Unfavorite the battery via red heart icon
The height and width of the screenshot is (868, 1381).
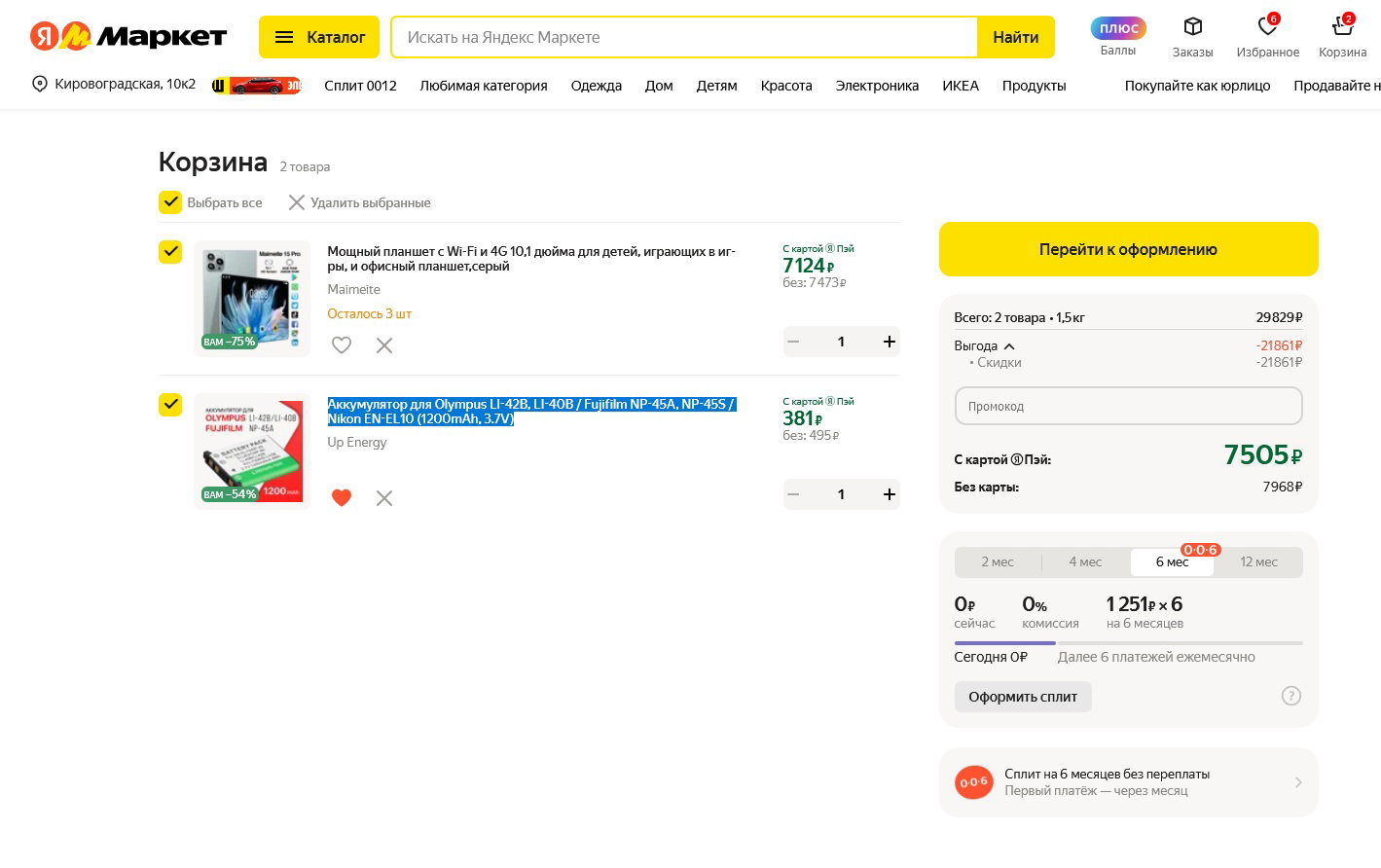342,498
